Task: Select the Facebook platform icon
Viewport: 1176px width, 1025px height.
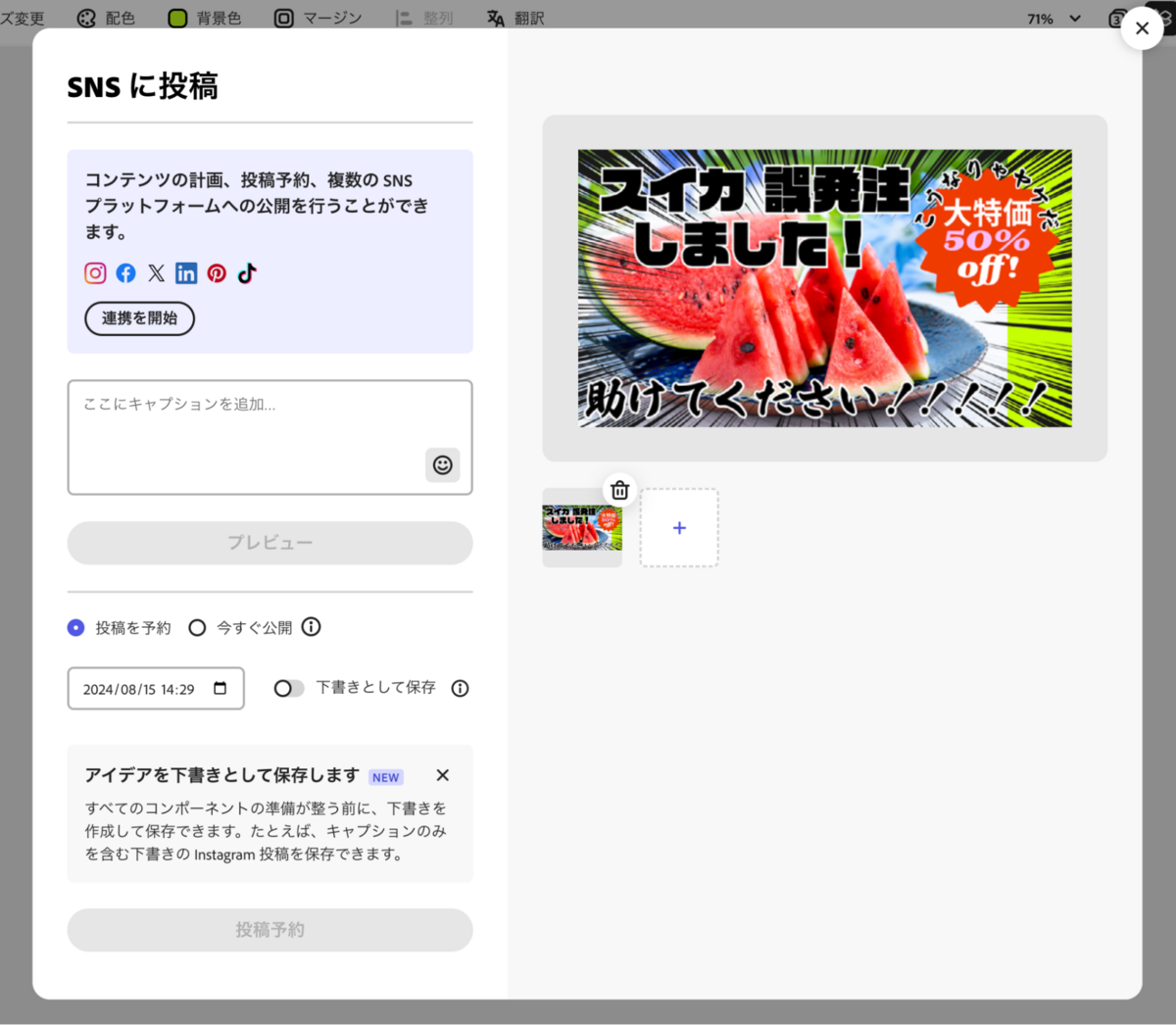Action: tap(125, 273)
